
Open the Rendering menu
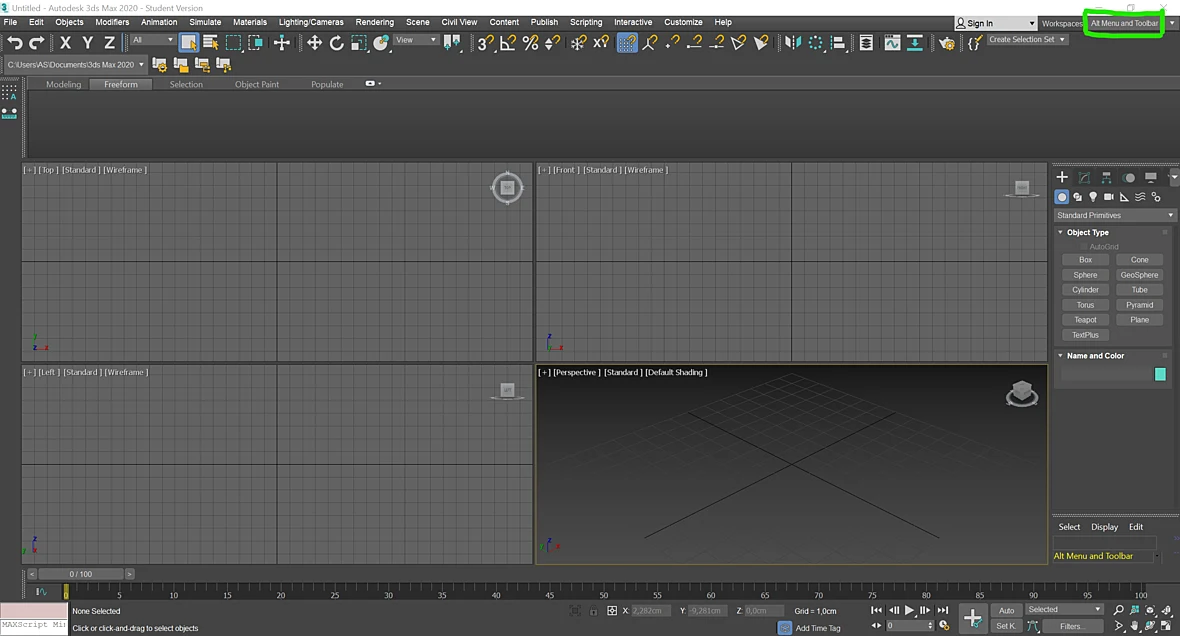pos(375,23)
